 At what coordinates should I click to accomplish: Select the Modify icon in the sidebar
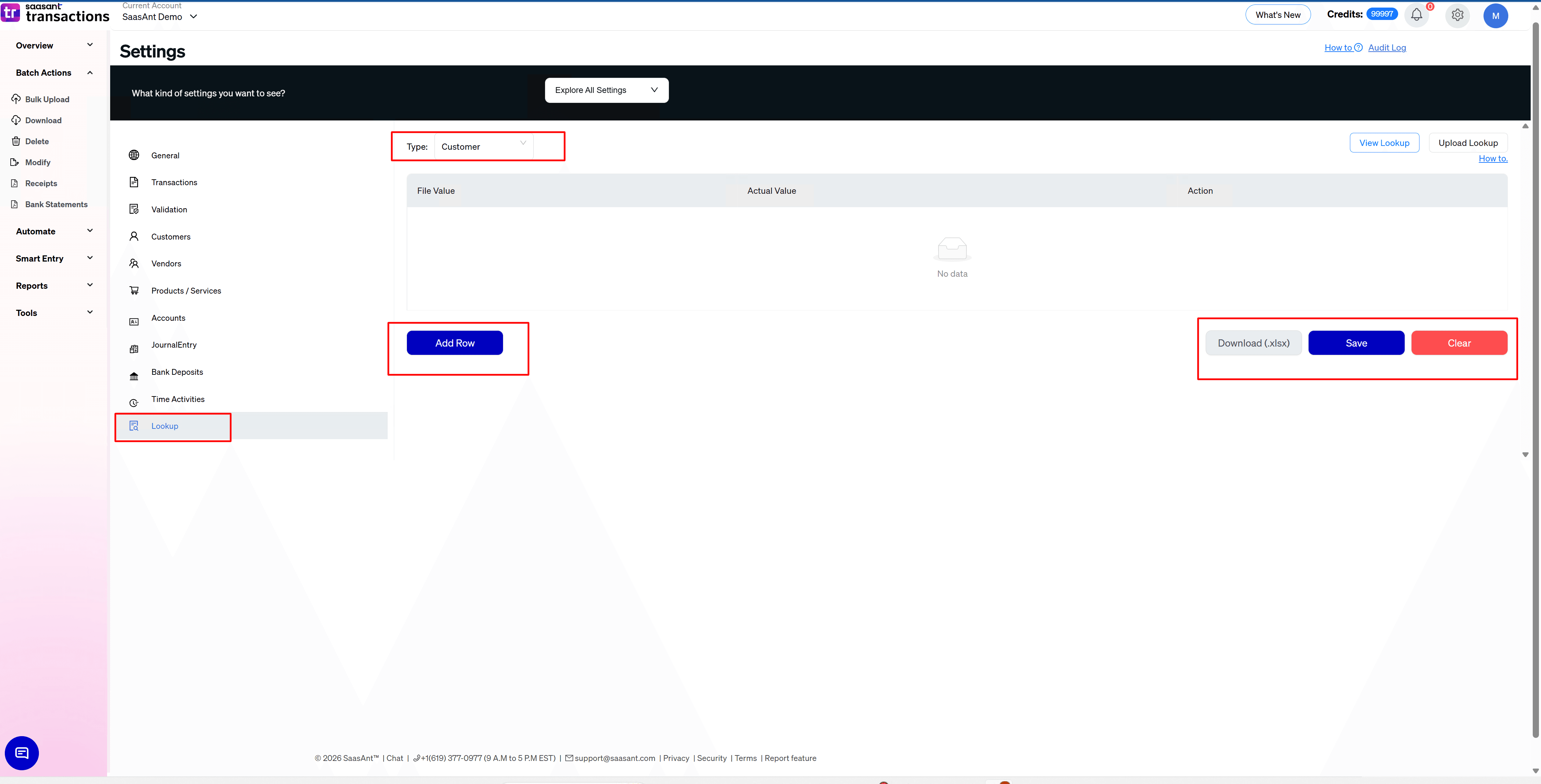(x=15, y=161)
